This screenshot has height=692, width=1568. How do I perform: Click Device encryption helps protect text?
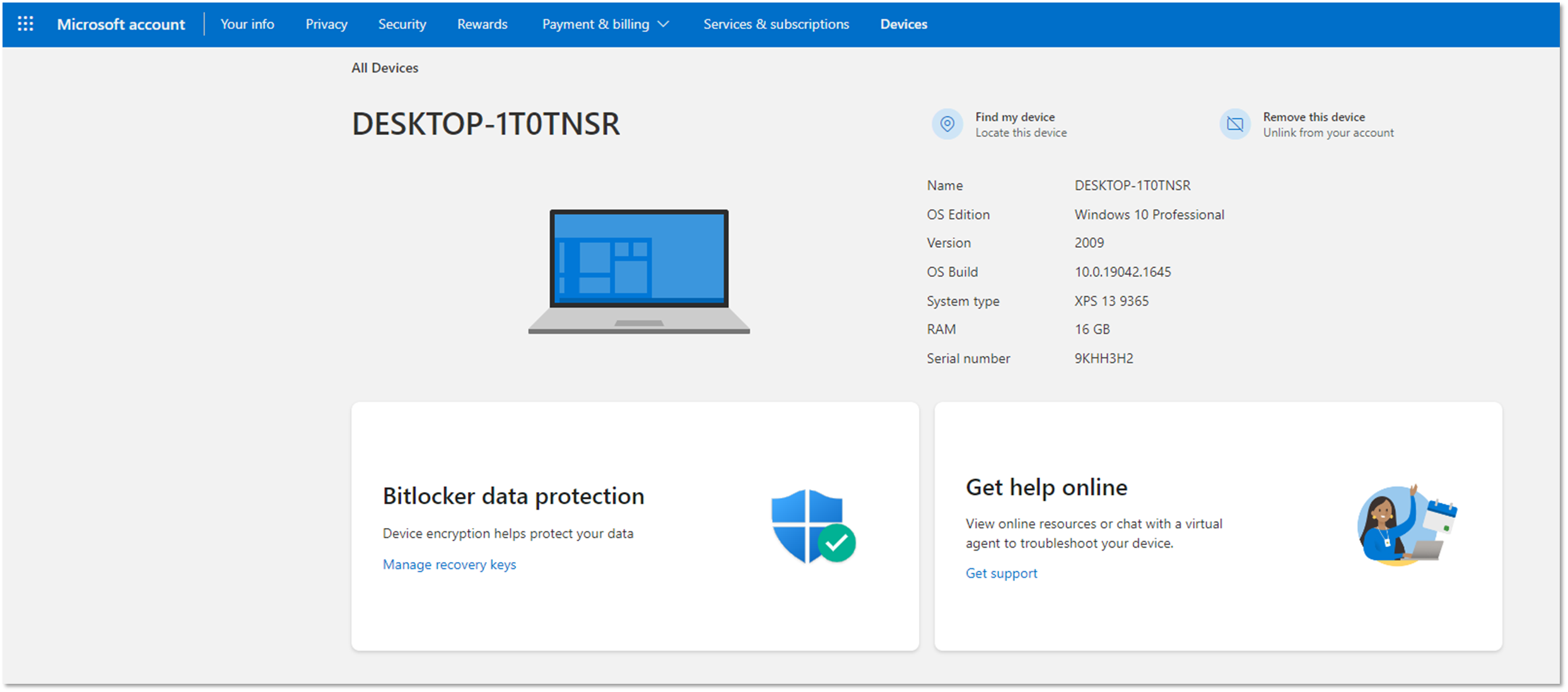click(x=508, y=533)
